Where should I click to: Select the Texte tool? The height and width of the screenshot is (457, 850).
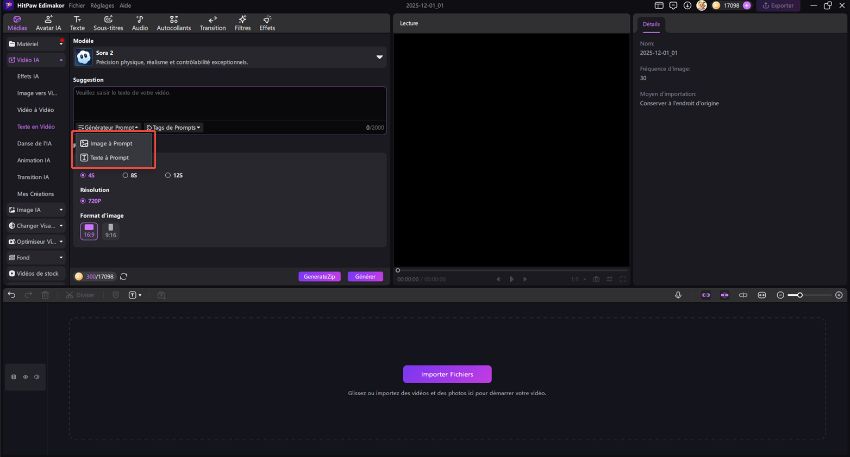point(77,23)
